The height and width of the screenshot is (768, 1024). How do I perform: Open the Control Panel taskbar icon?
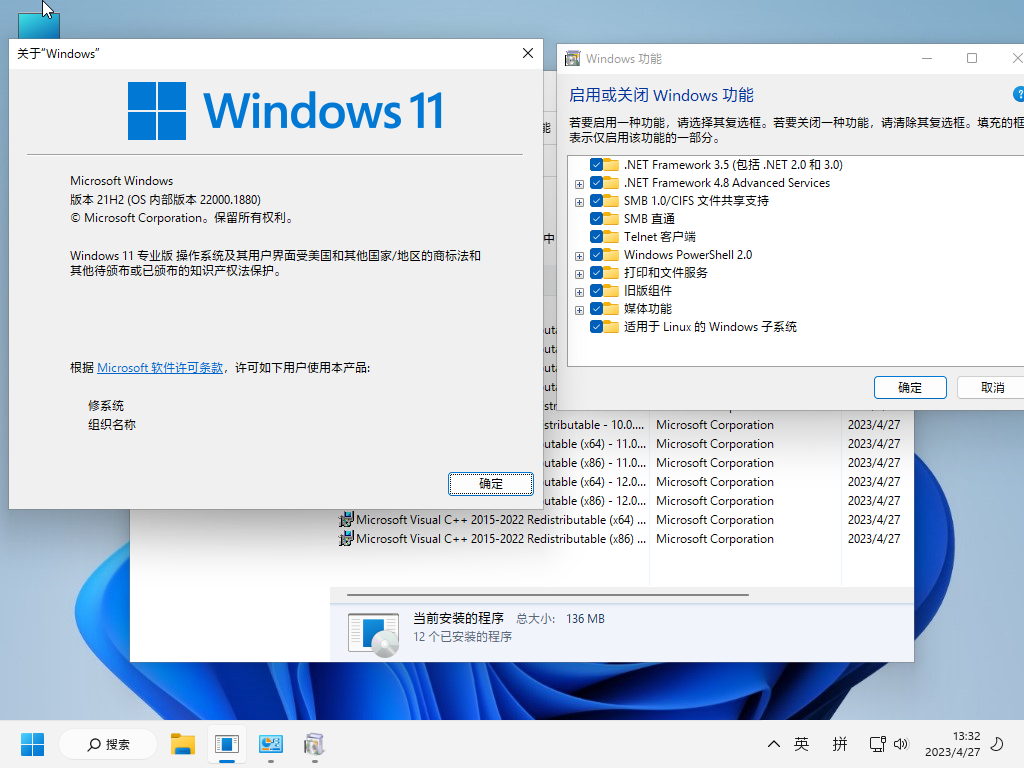(x=270, y=744)
